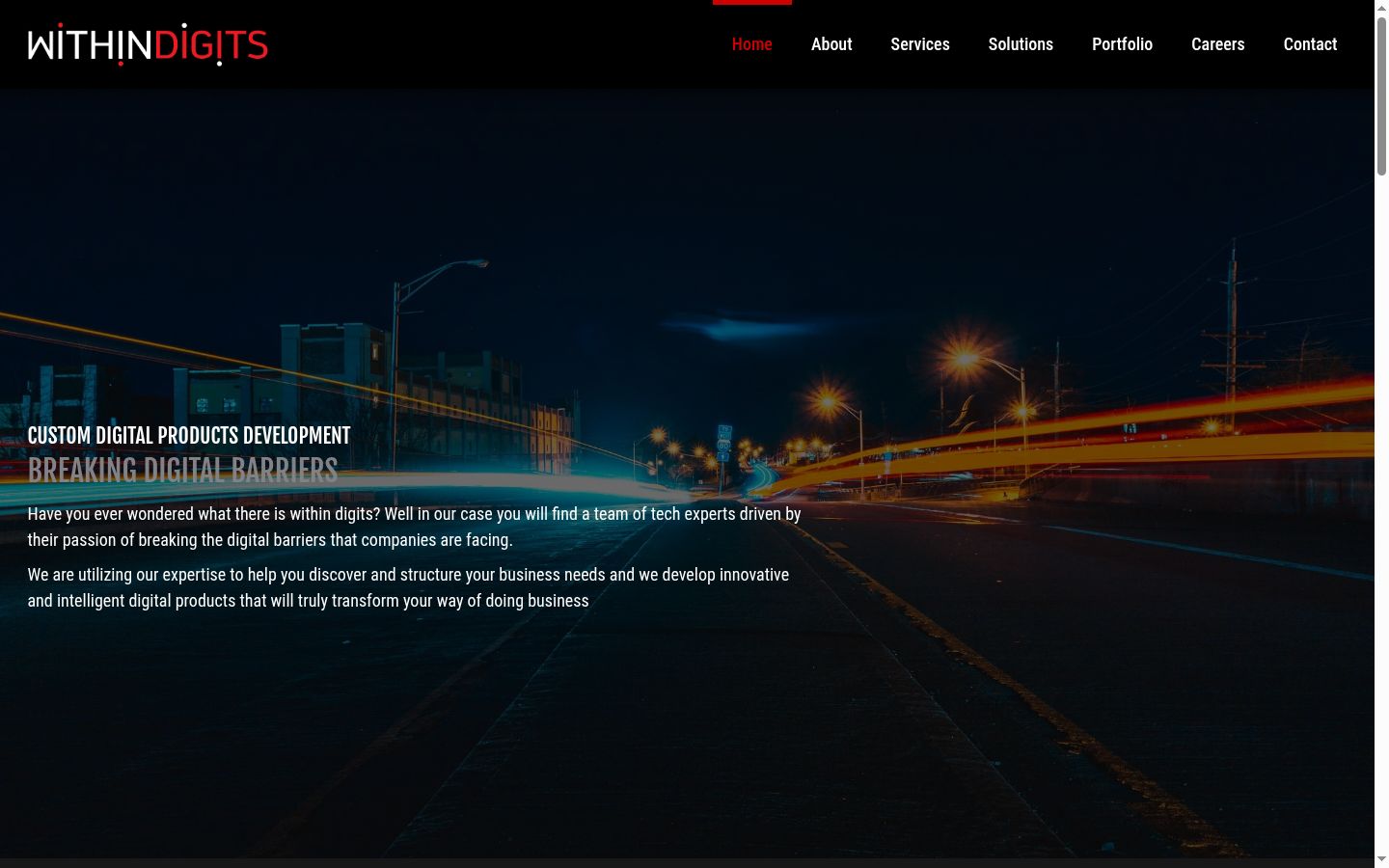The height and width of the screenshot is (868, 1389).
Task: Open the Careers page
Action: (1218, 44)
